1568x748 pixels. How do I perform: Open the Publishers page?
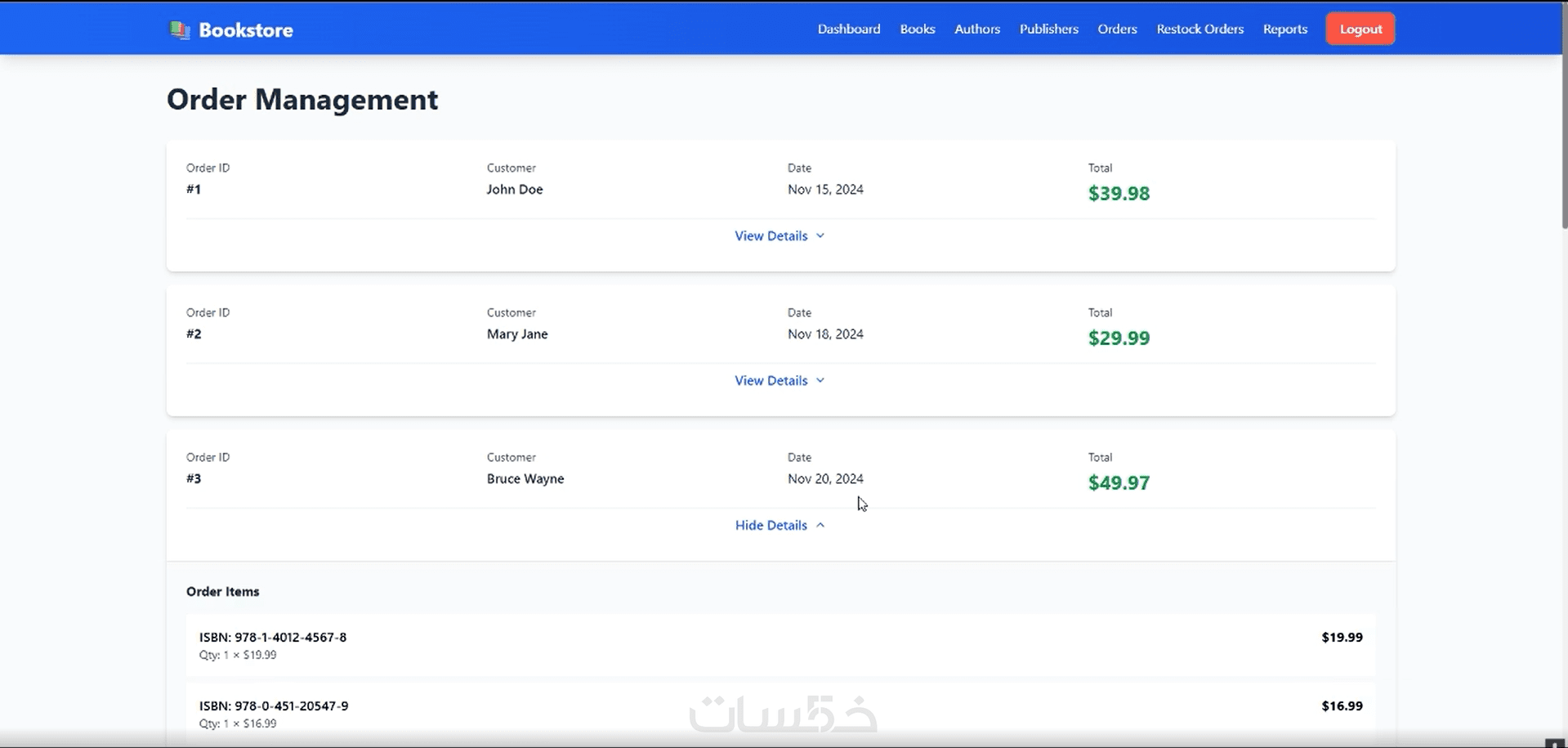tap(1048, 29)
